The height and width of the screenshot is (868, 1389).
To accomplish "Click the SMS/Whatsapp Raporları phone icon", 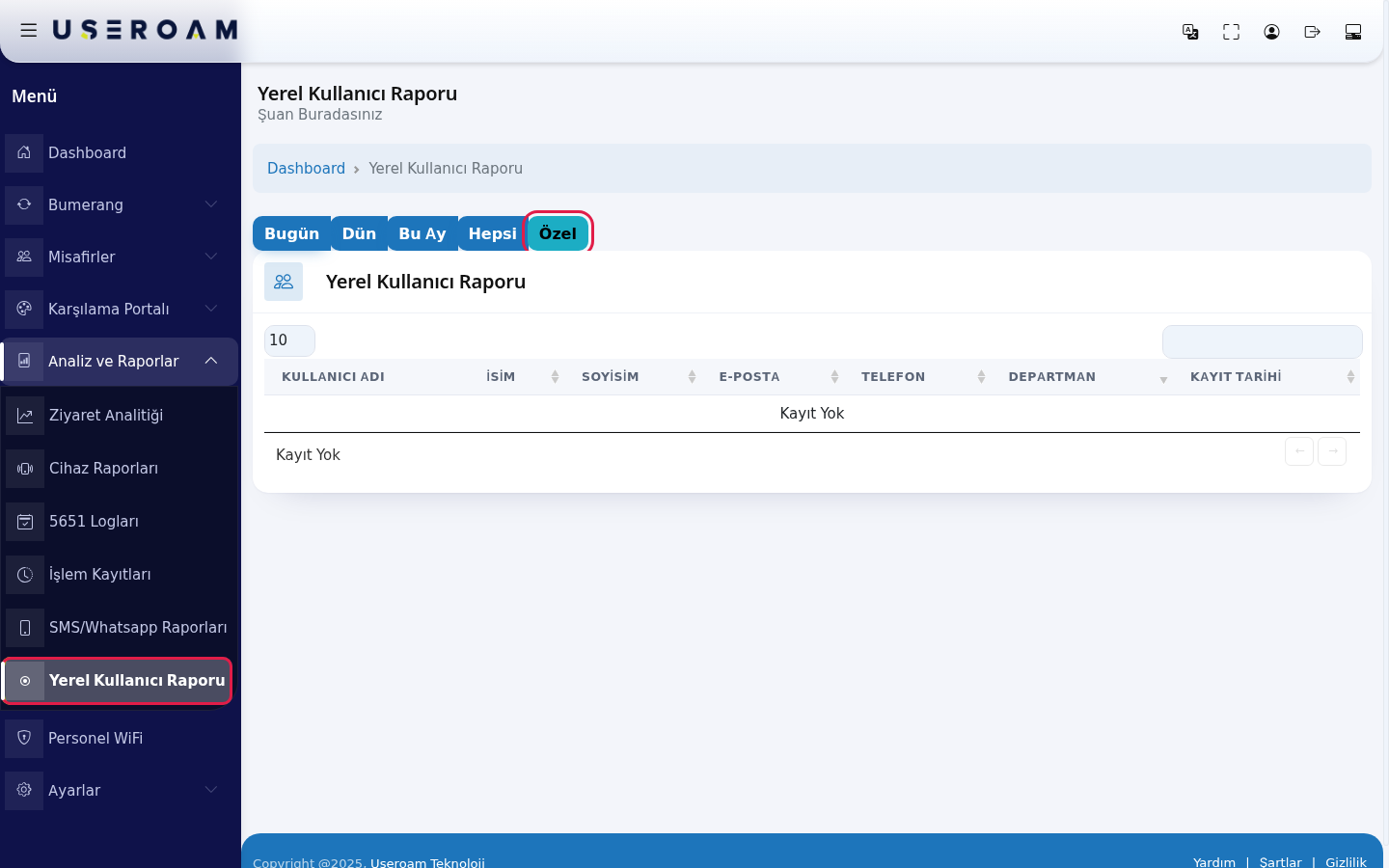I will (25, 627).
